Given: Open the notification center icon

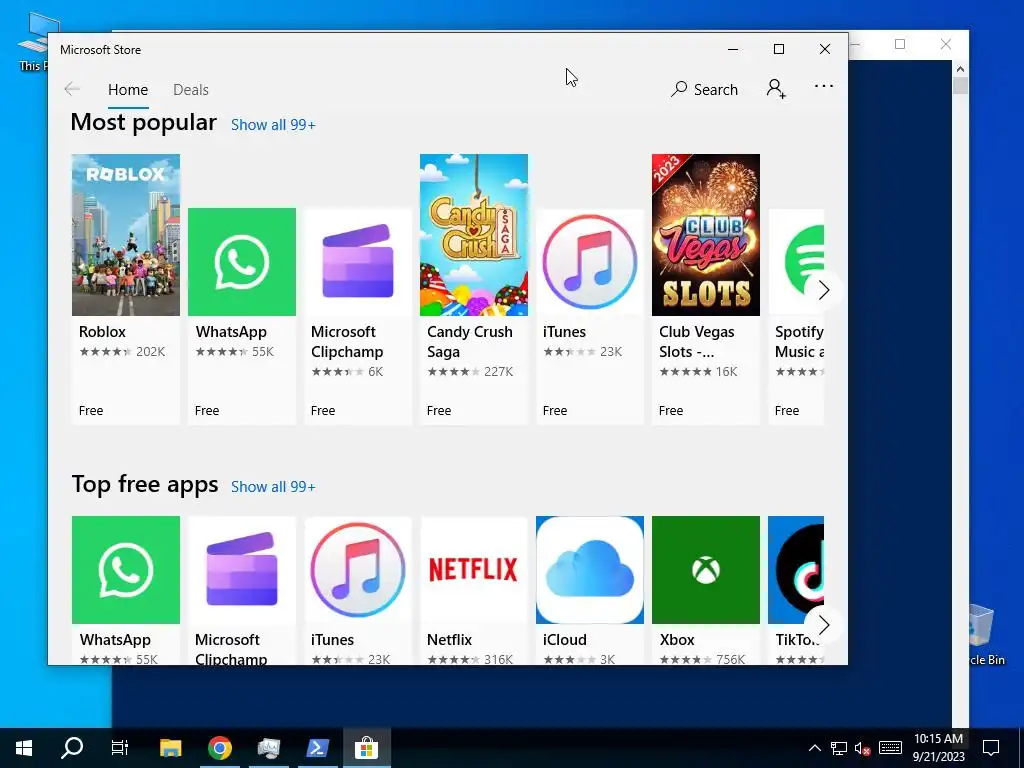Looking at the screenshot, I should pos(991,748).
